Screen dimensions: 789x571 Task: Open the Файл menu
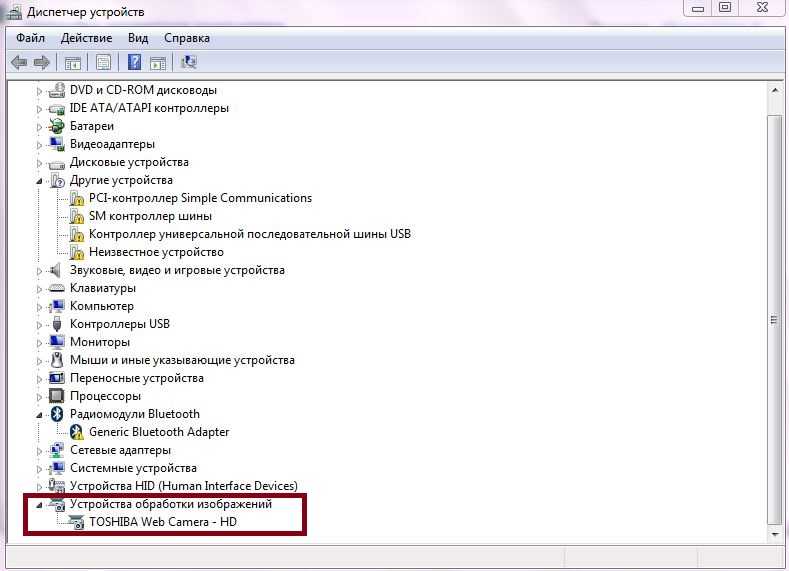point(30,38)
